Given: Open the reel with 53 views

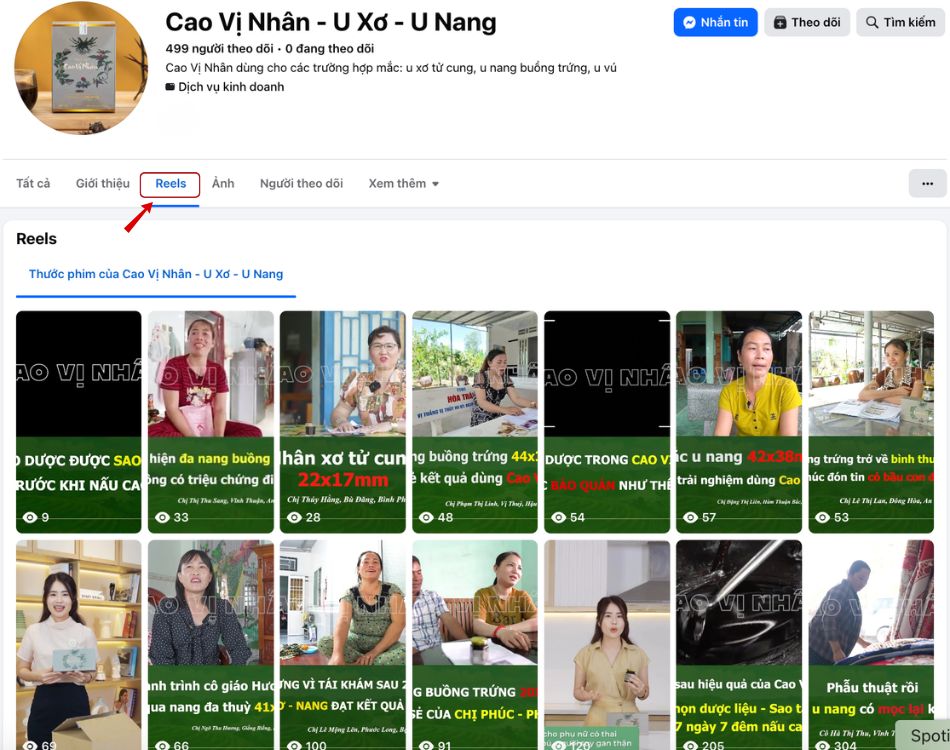Looking at the screenshot, I should (871, 422).
